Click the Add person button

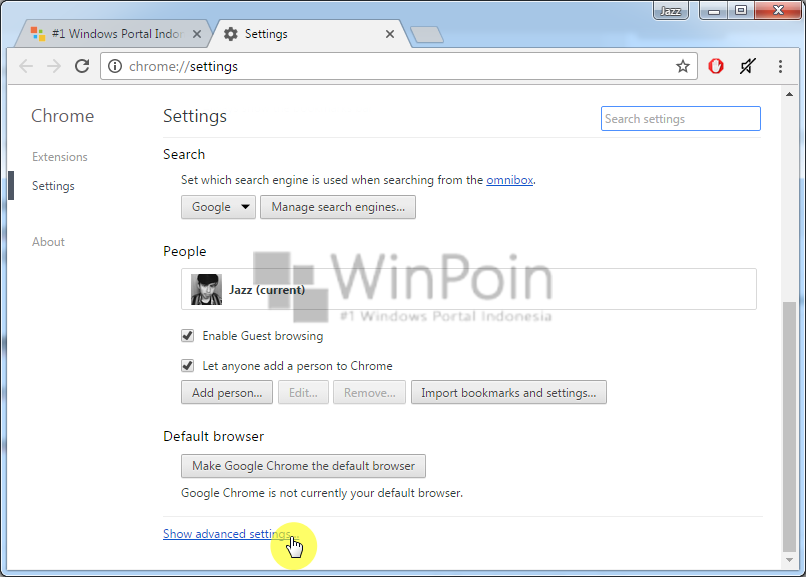click(x=227, y=393)
